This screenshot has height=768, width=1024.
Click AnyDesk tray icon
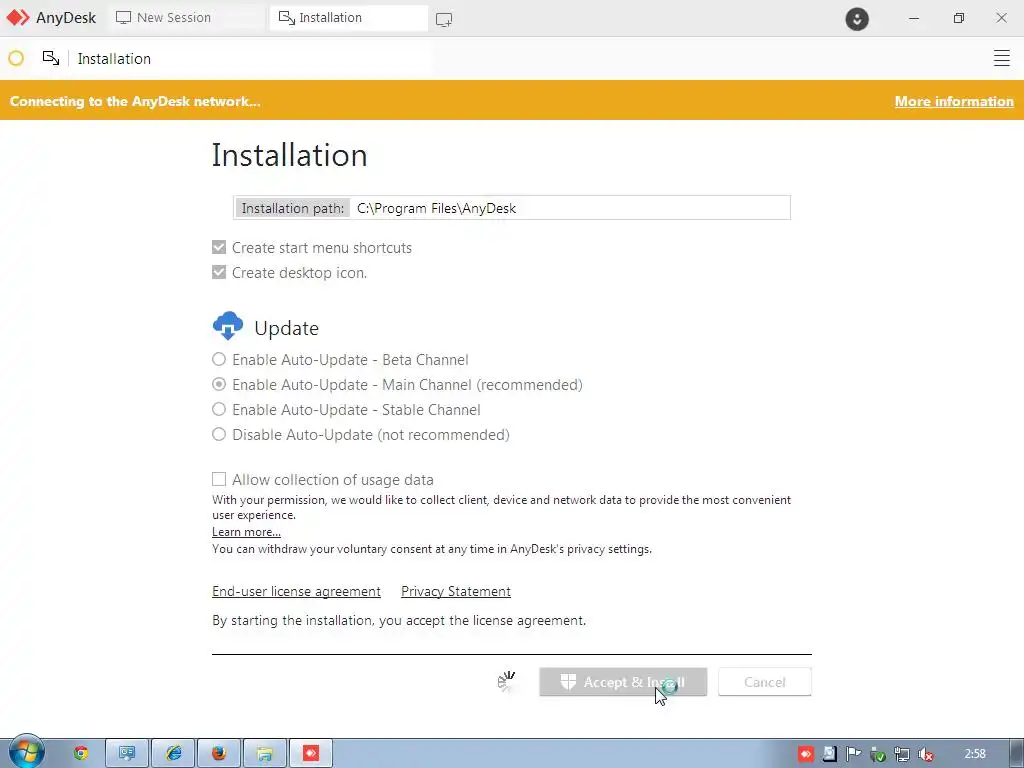[x=806, y=754]
